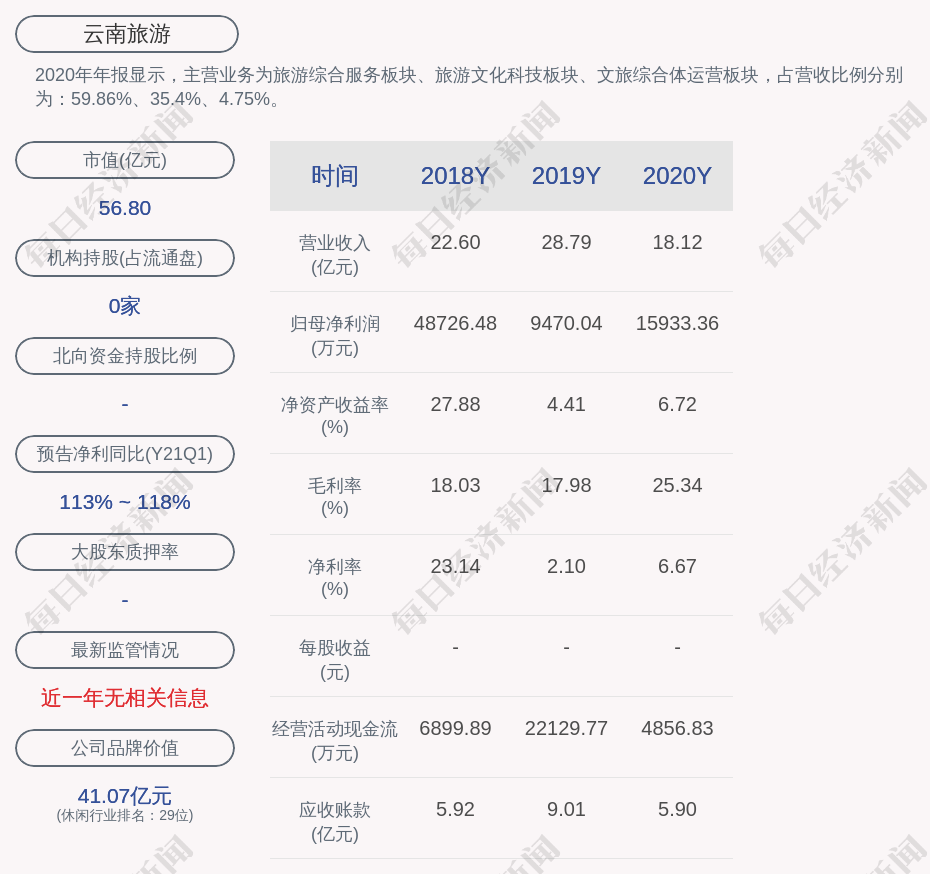Select the 市值(亿元) label pill
930x874 pixels.
(x=125, y=160)
